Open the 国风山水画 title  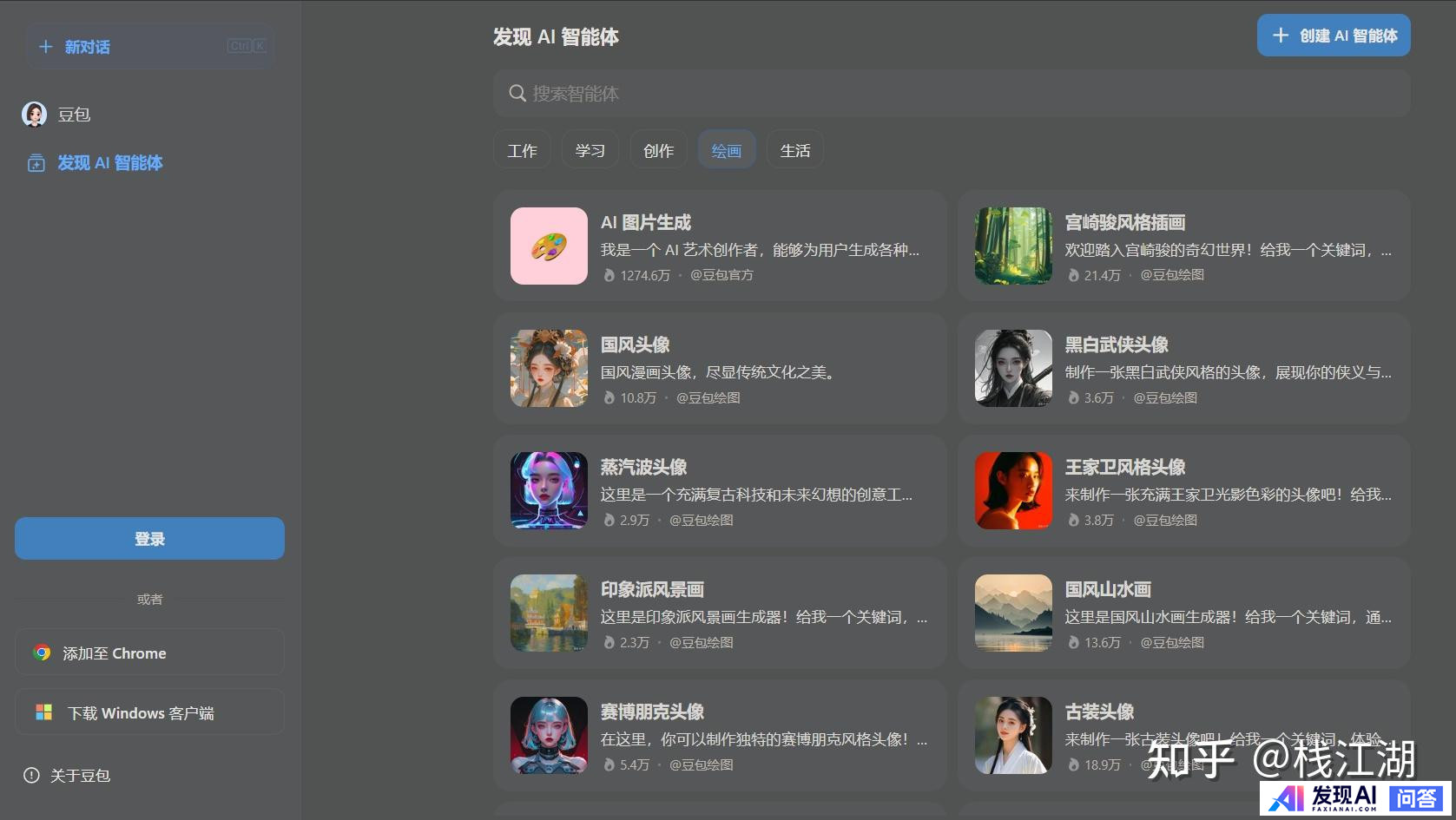pyautogui.click(x=1108, y=589)
